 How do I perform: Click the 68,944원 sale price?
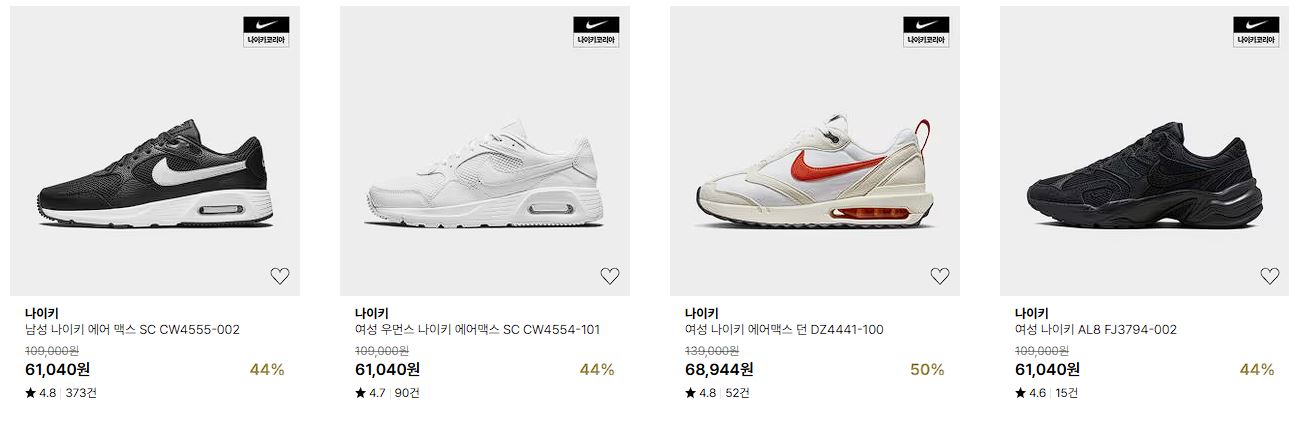[718, 370]
